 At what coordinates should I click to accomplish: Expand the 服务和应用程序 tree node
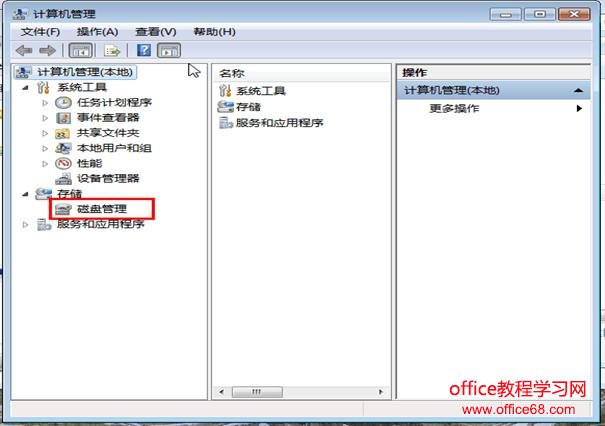(25, 224)
